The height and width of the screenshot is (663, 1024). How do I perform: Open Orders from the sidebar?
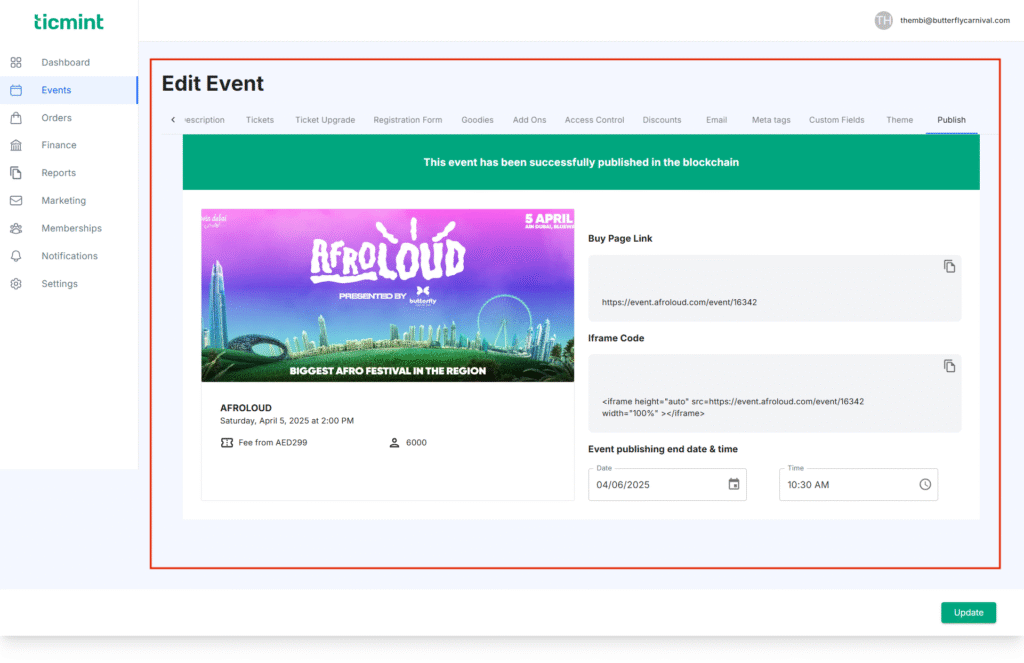pyautogui.click(x=56, y=118)
